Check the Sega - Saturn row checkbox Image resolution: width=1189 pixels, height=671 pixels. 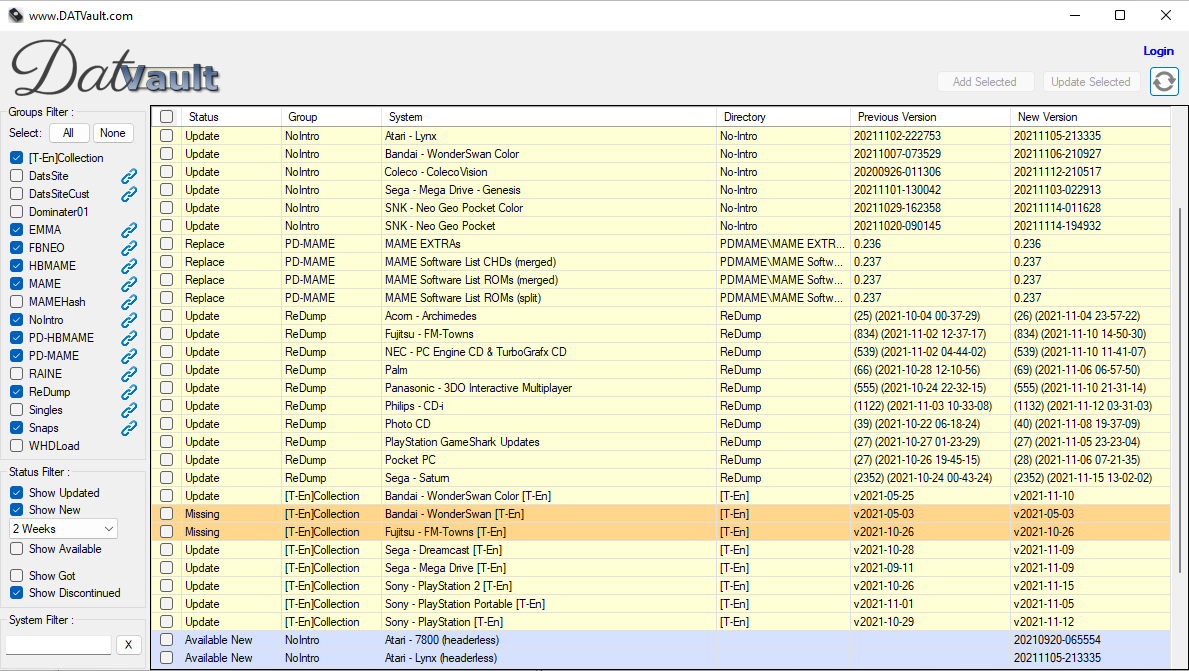tap(167, 478)
